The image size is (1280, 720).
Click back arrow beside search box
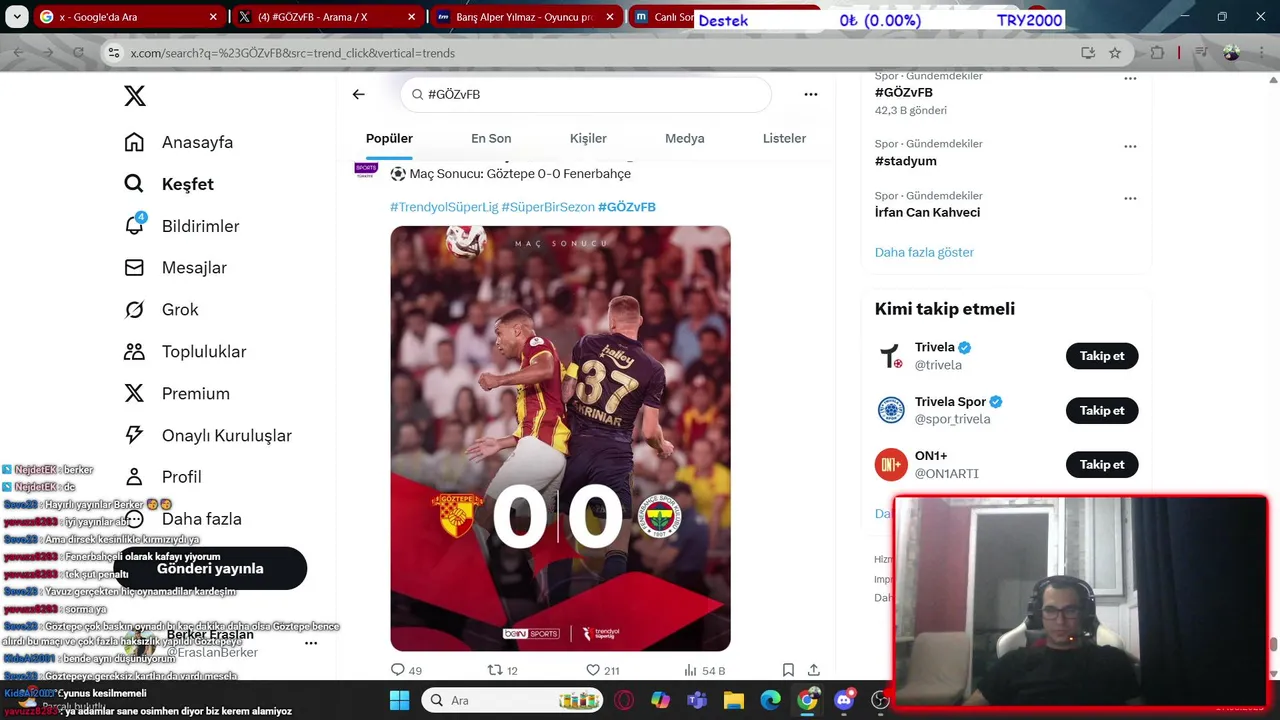pos(359,94)
